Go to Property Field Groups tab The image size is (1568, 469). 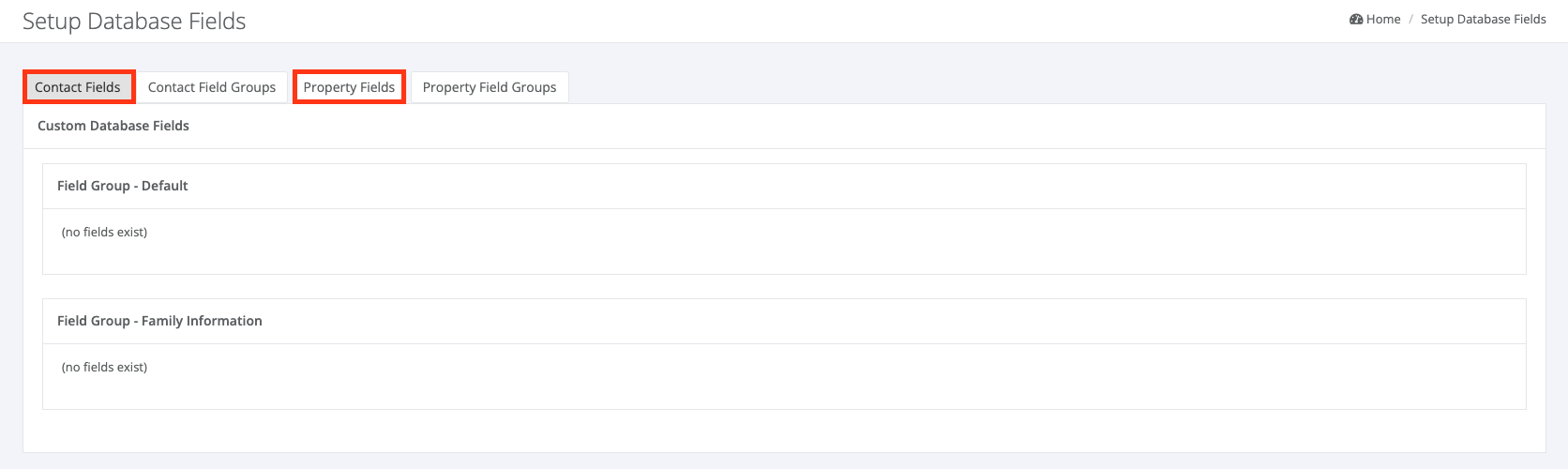490,87
